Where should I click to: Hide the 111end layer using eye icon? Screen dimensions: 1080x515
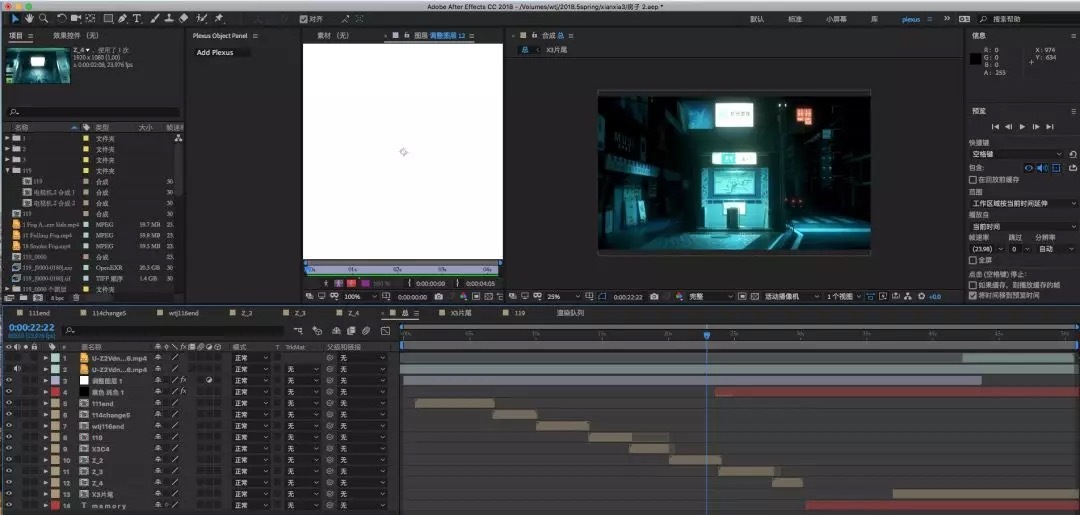pyautogui.click(x=9, y=403)
